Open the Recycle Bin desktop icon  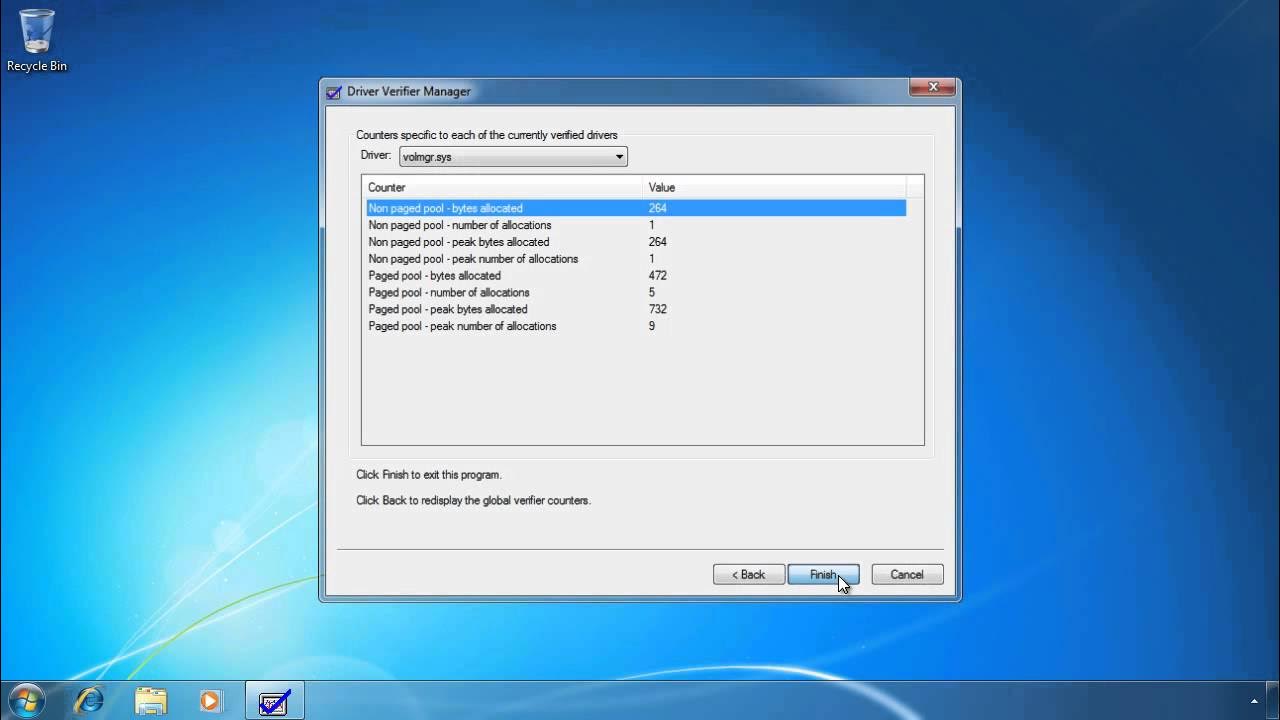coord(37,41)
